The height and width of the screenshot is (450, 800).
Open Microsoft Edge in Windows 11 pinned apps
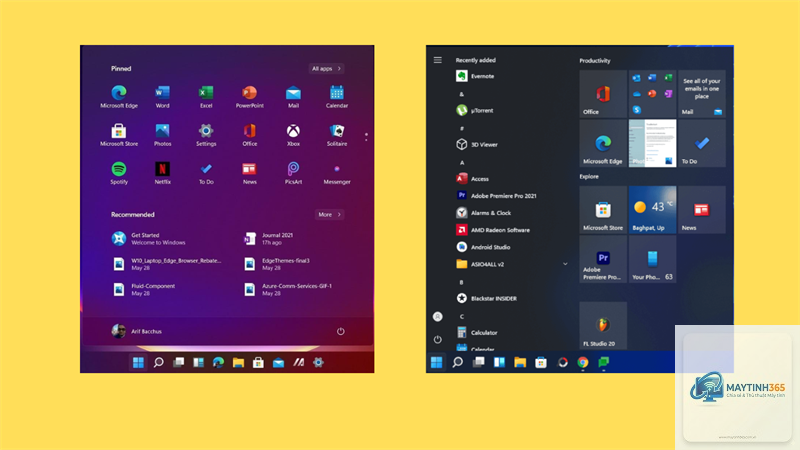[119, 96]
